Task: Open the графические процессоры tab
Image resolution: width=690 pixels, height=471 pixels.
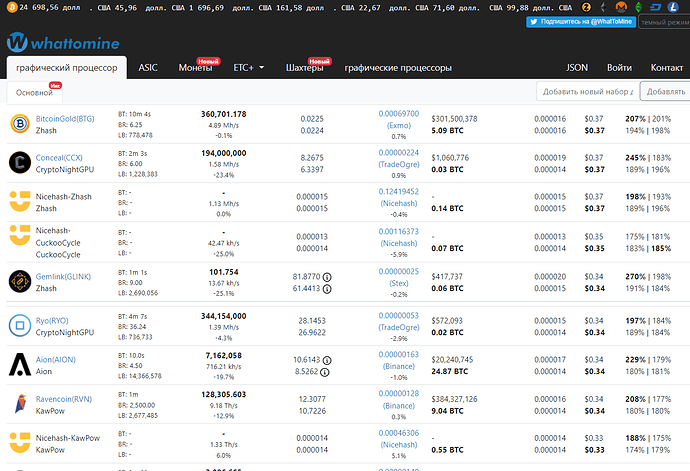Action: (398, 67)
